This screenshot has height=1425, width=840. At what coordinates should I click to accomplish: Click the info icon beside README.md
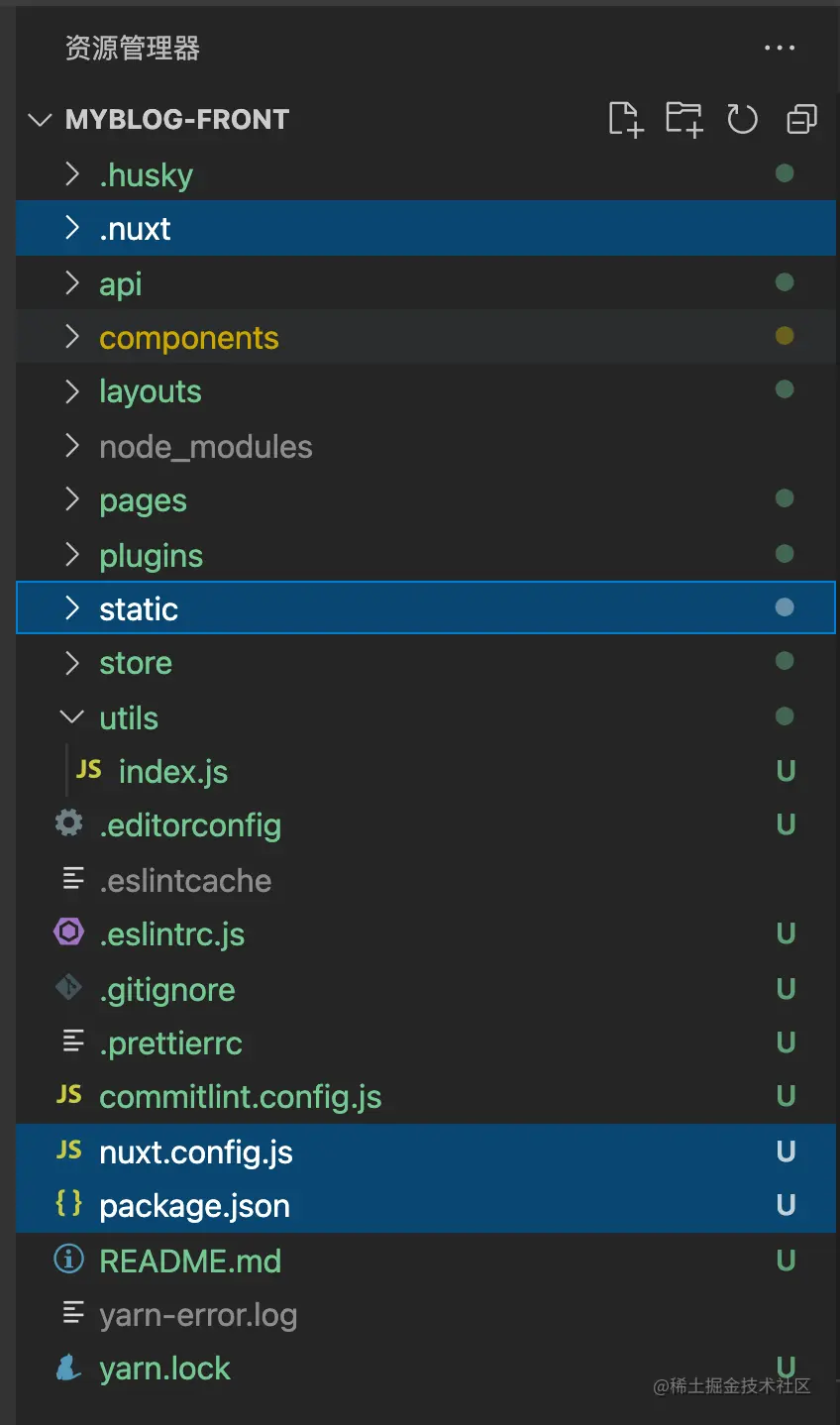[68, 1260]
